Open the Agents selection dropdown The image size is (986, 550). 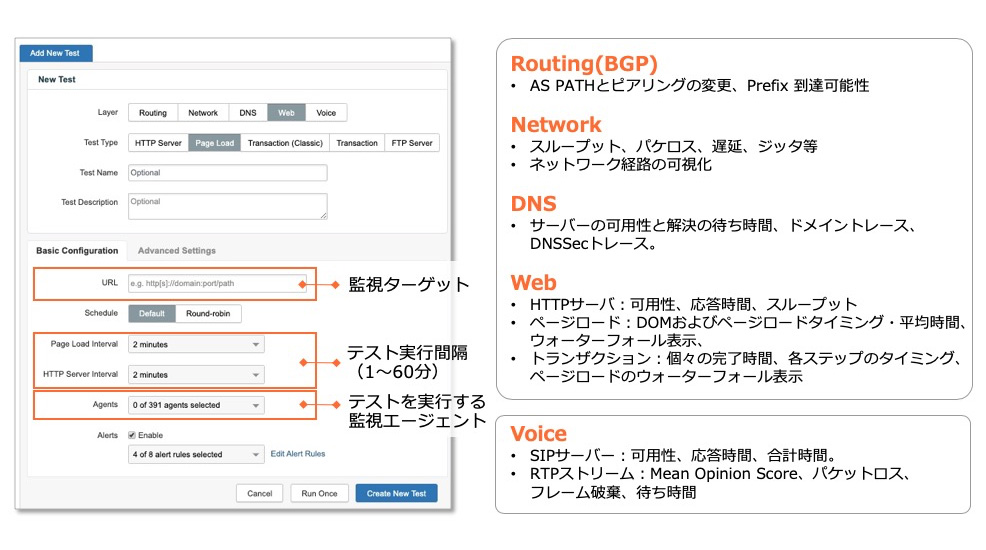[196, 405]
